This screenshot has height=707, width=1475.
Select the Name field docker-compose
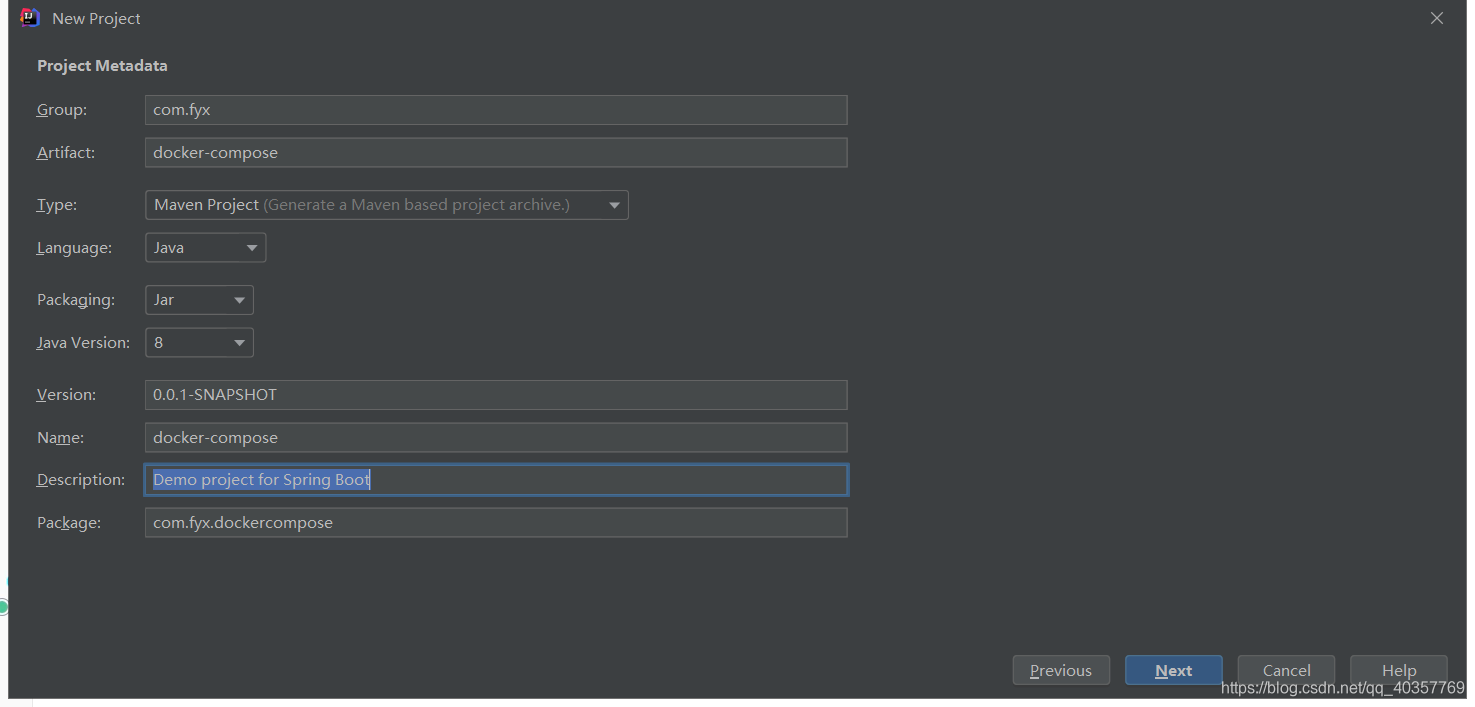tap(496, 438)
